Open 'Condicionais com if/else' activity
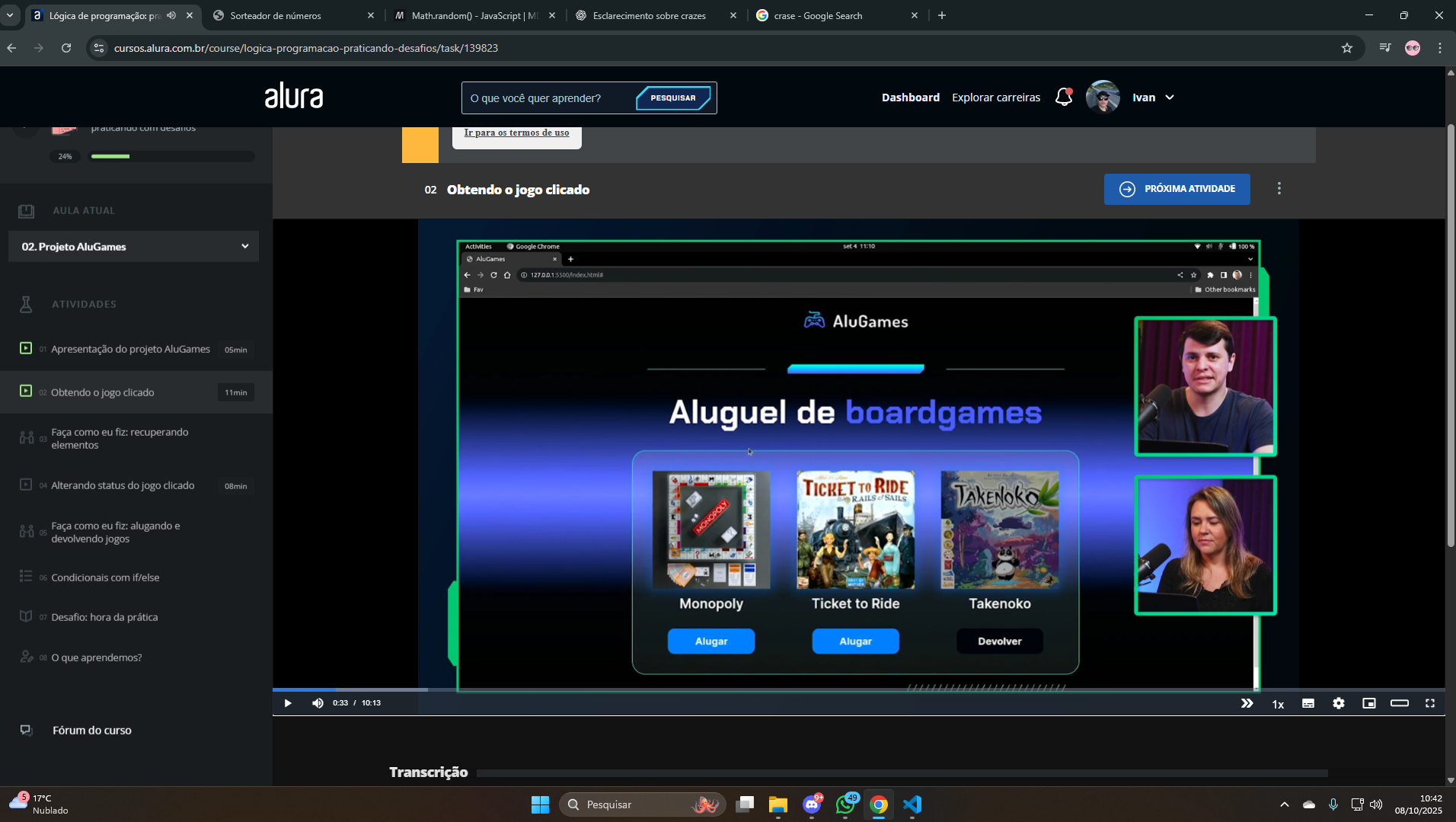 105,577
